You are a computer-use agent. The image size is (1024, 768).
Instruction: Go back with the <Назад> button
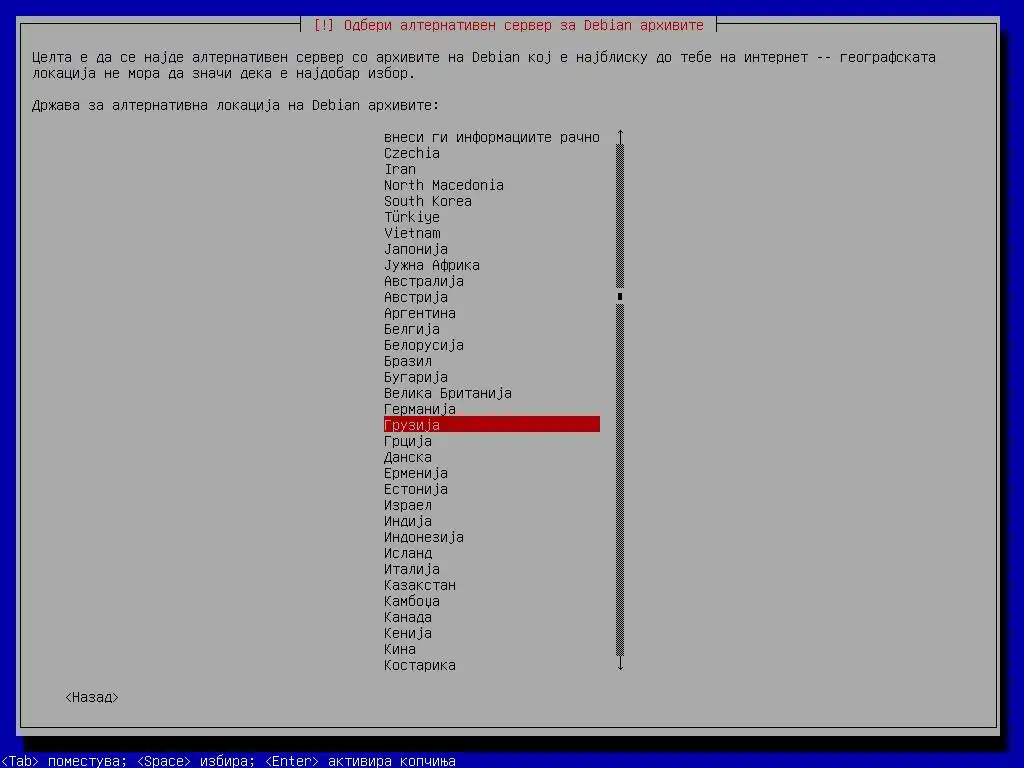[x=91, y=697]
